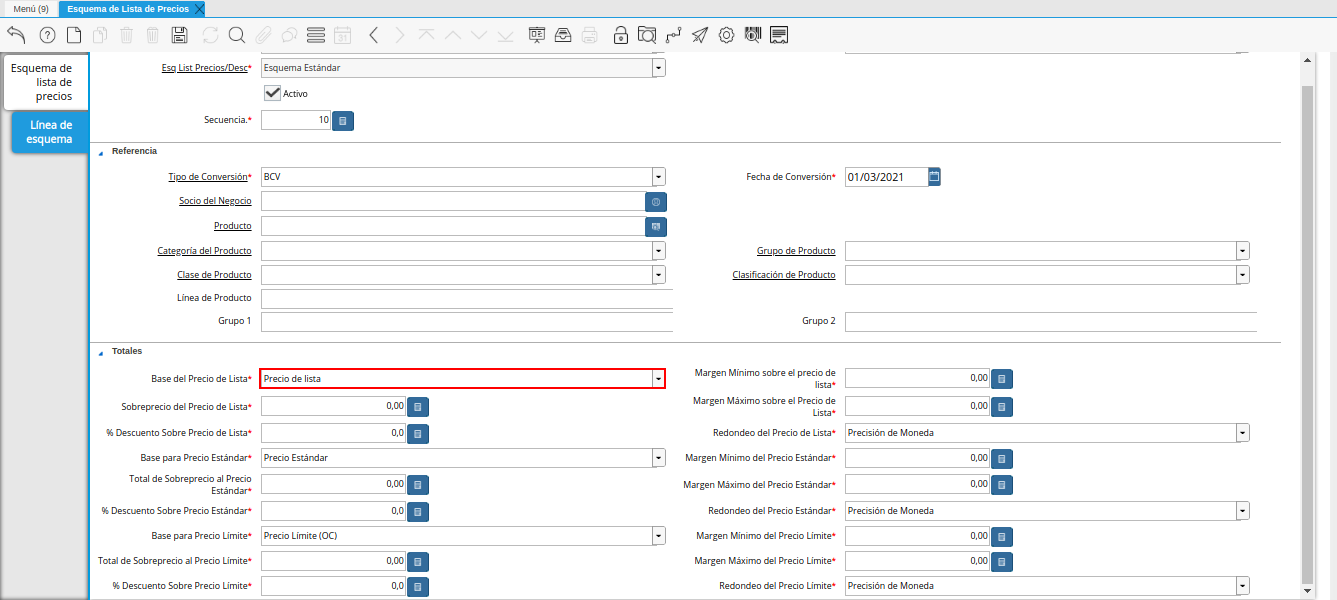This screenshot has width=1337, height=600.
Task: Toggle the Activo checkbox
Action: [272, 93]
